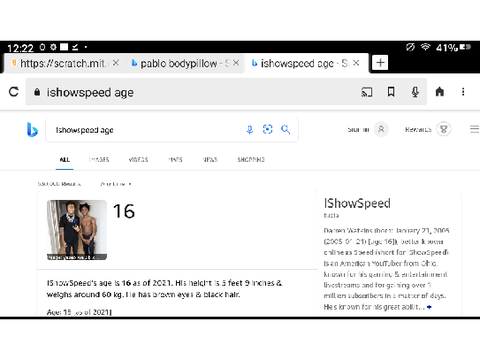Click Bing search box microphone icon
Viewport: 480px width, 360px height.
(x=250, y=130)
